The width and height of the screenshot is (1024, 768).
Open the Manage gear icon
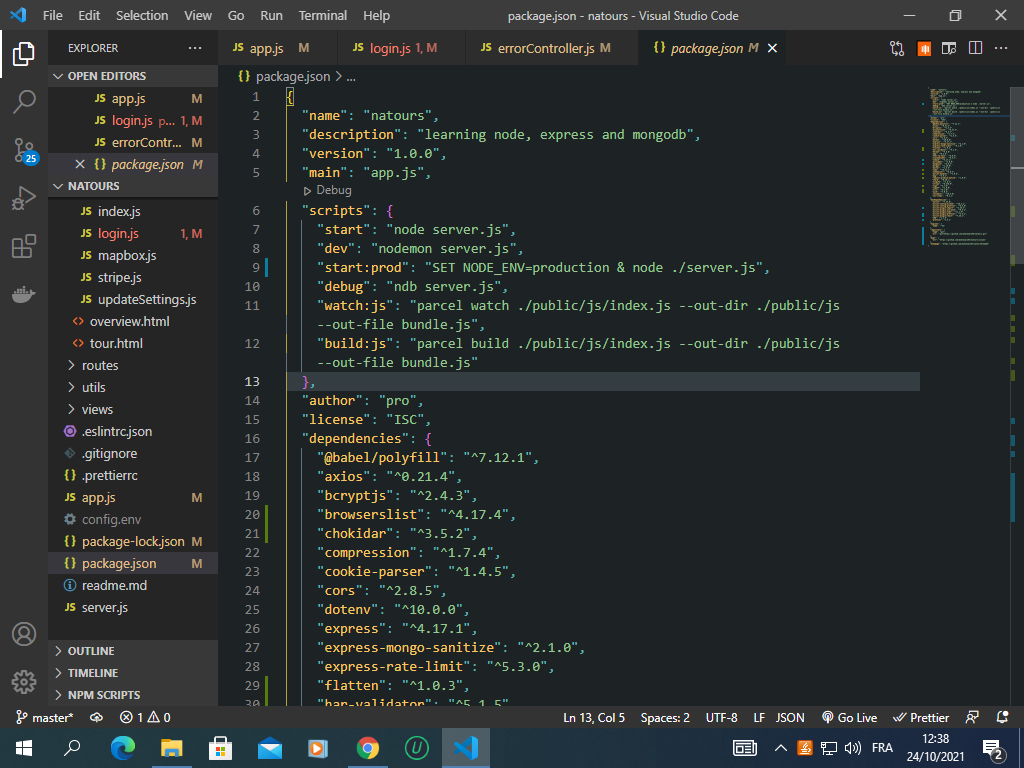(x=24, y=681)
